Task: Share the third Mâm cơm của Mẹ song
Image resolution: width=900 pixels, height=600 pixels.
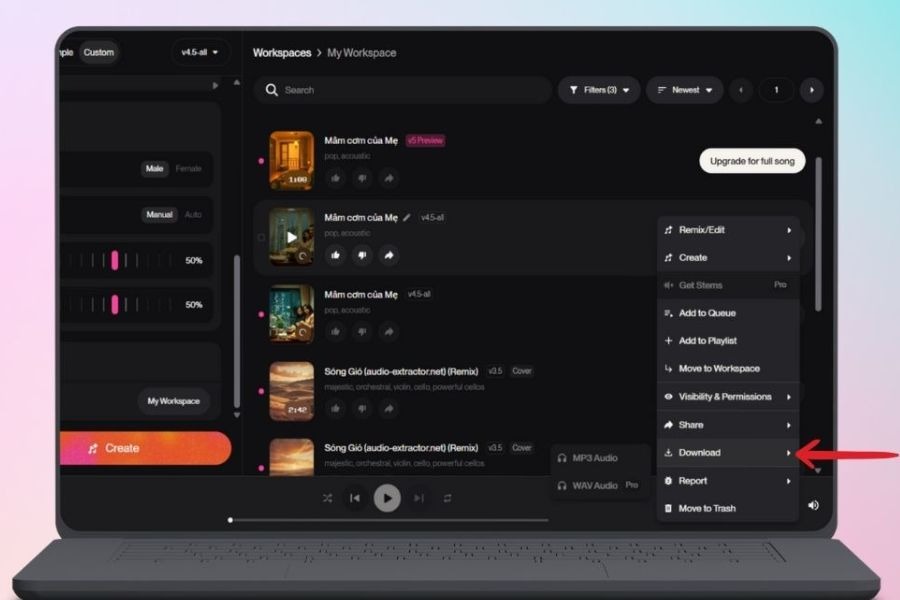Action: click(x=388, y=333)
